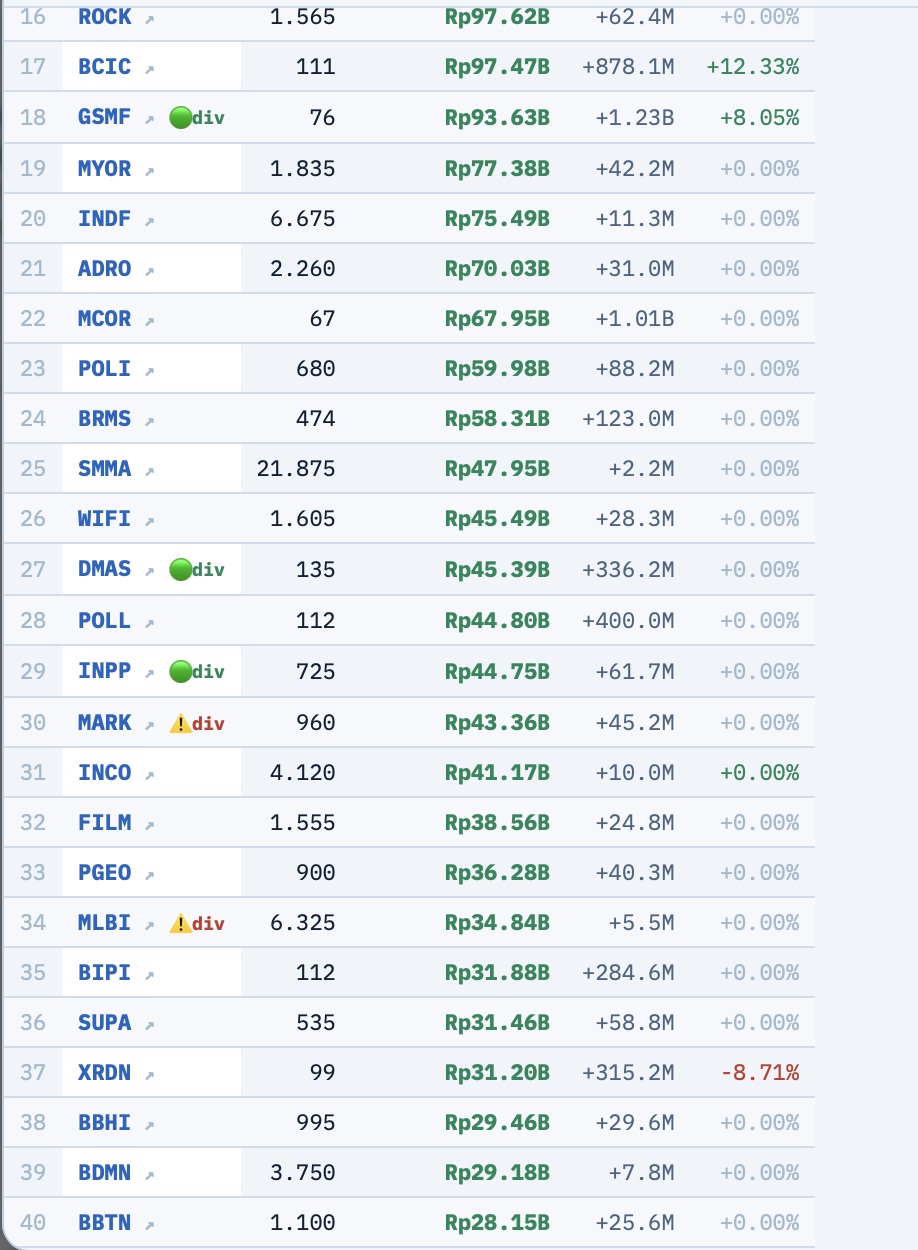918x1250 pixels.
Task: Click external arrow icon next to MLBI
Action: (x=150, y=924)
